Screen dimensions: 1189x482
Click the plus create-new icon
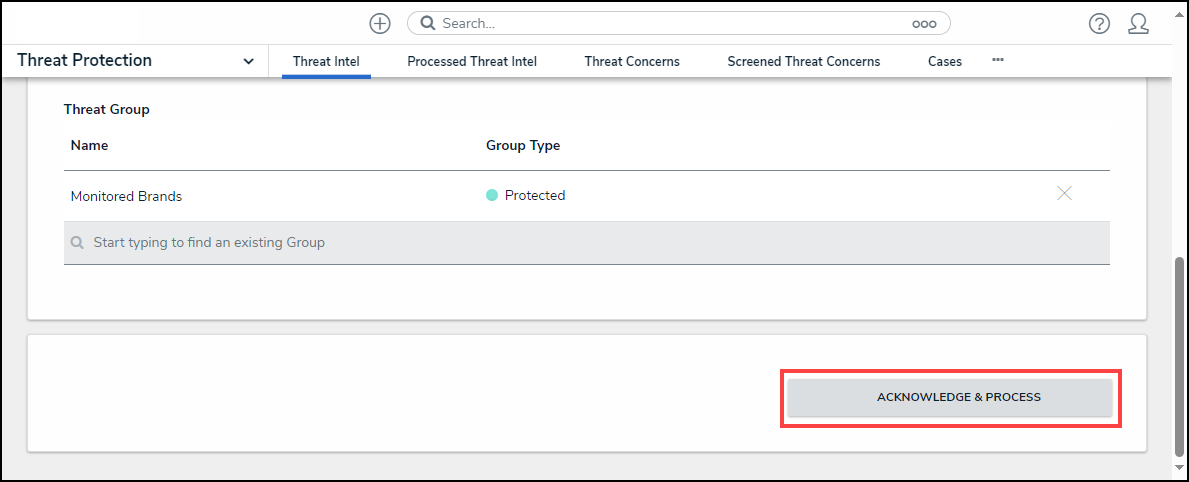(x=379, y=23)
